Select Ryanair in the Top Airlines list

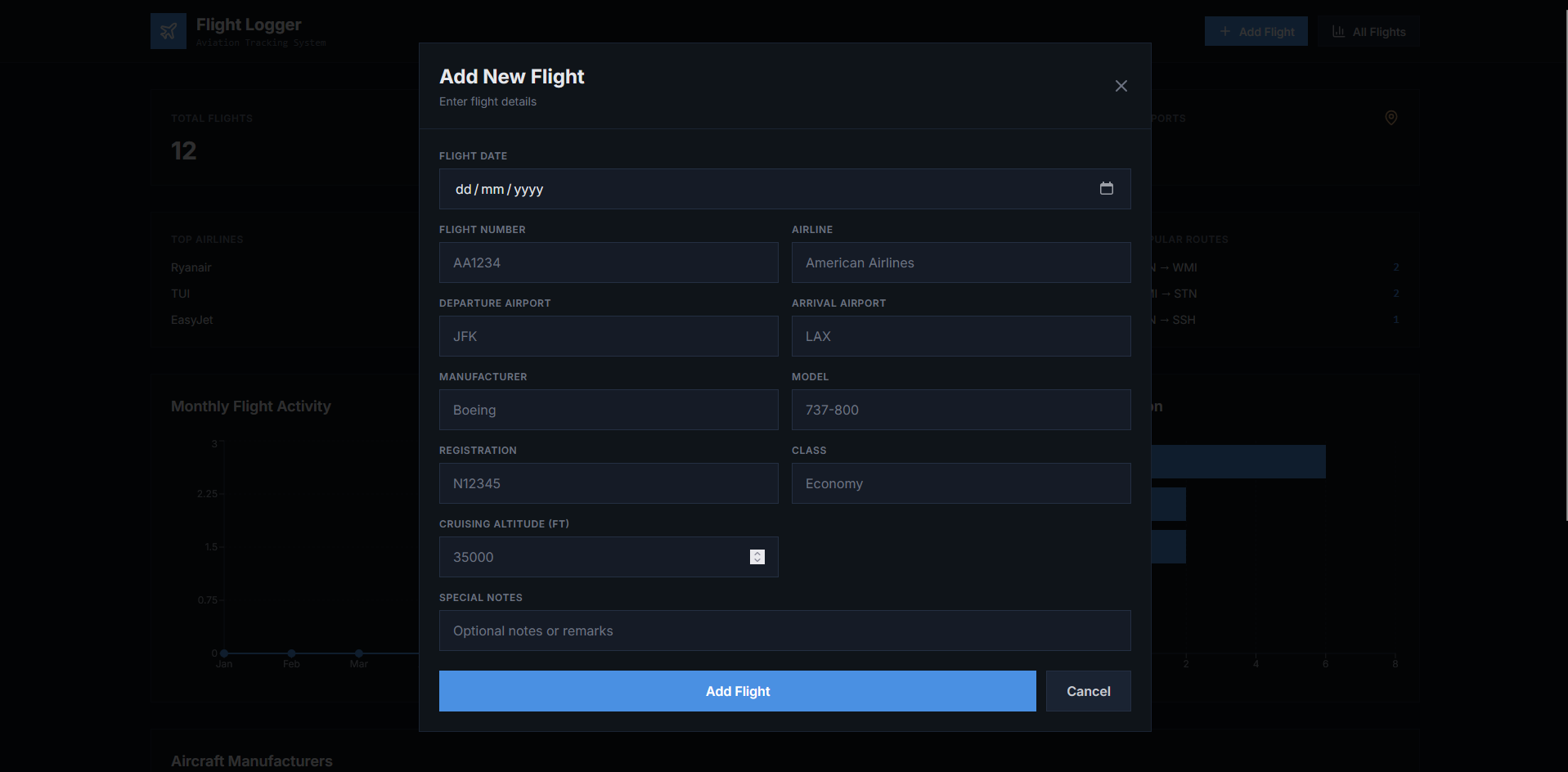(191, 267)
